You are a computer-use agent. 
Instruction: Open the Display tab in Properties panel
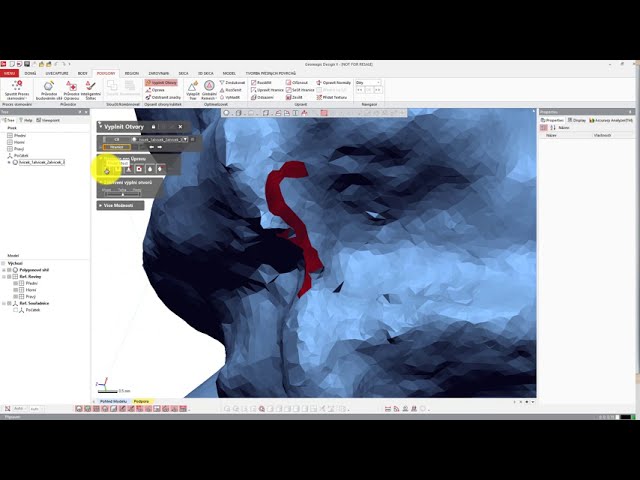[x=579, y=119]
